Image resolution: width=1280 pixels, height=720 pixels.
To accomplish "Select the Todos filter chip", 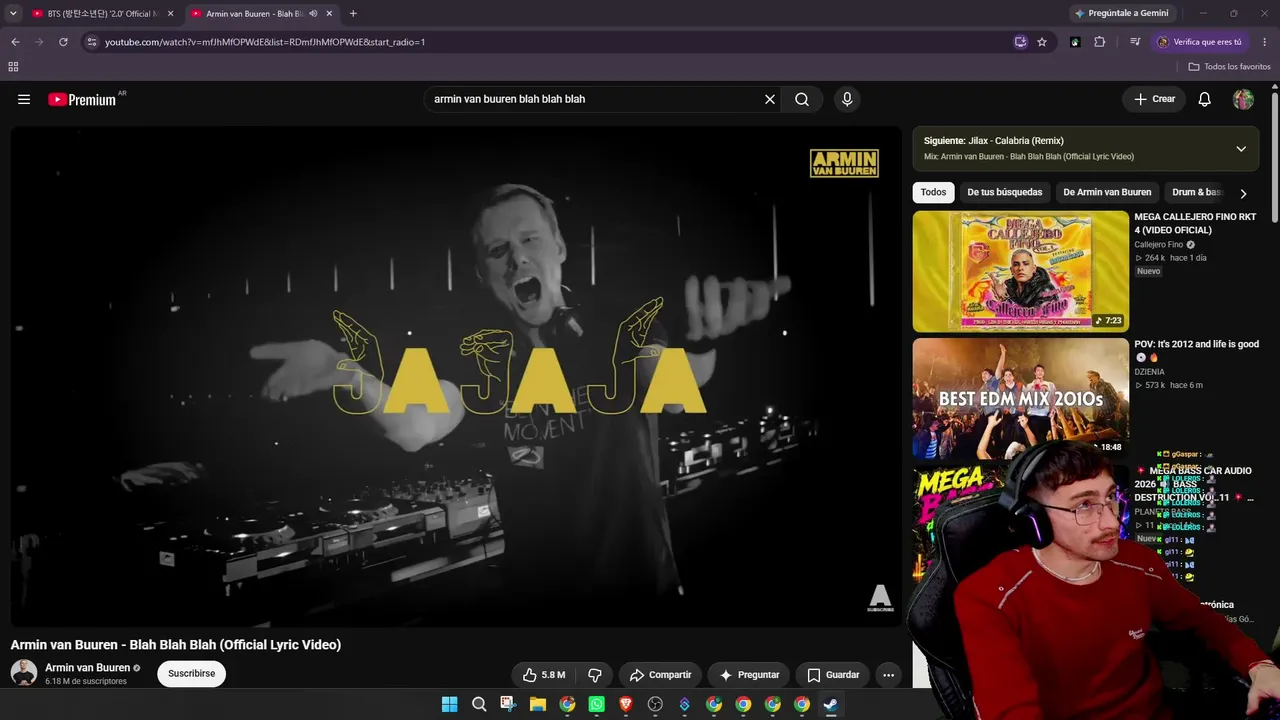I will (933, 193).
